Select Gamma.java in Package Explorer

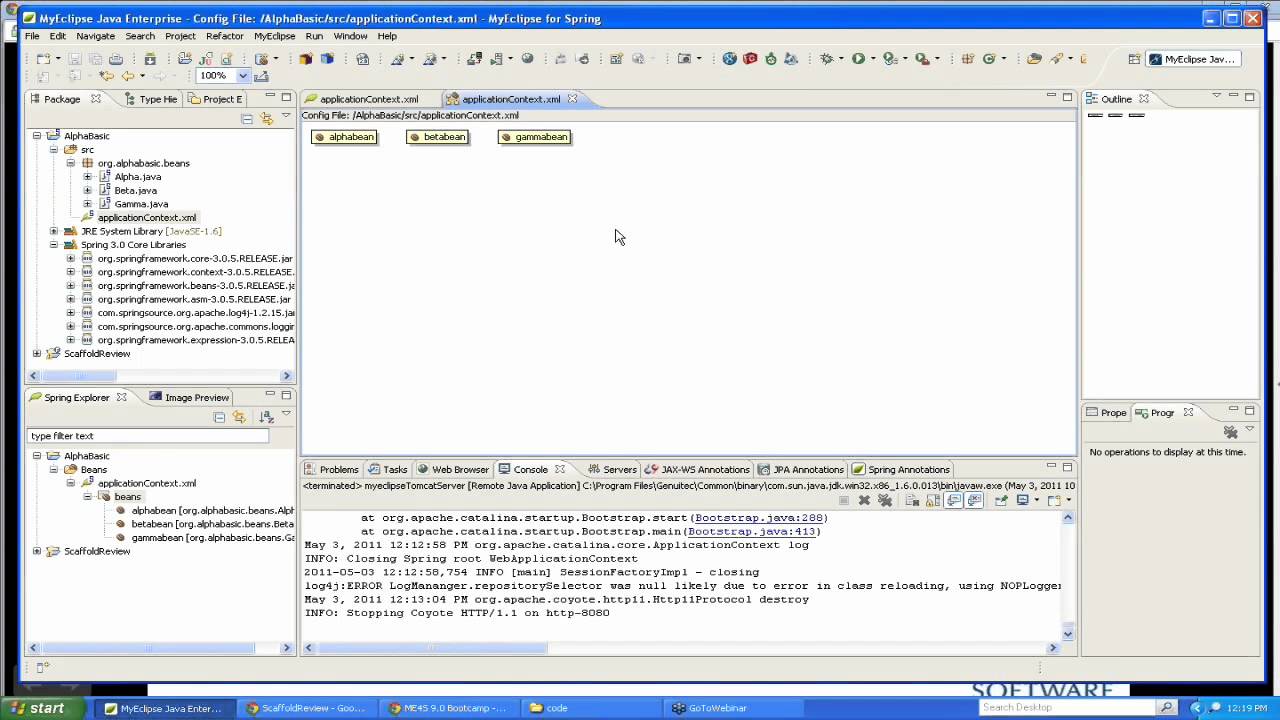pyautogui.click(x=141, y=204)
